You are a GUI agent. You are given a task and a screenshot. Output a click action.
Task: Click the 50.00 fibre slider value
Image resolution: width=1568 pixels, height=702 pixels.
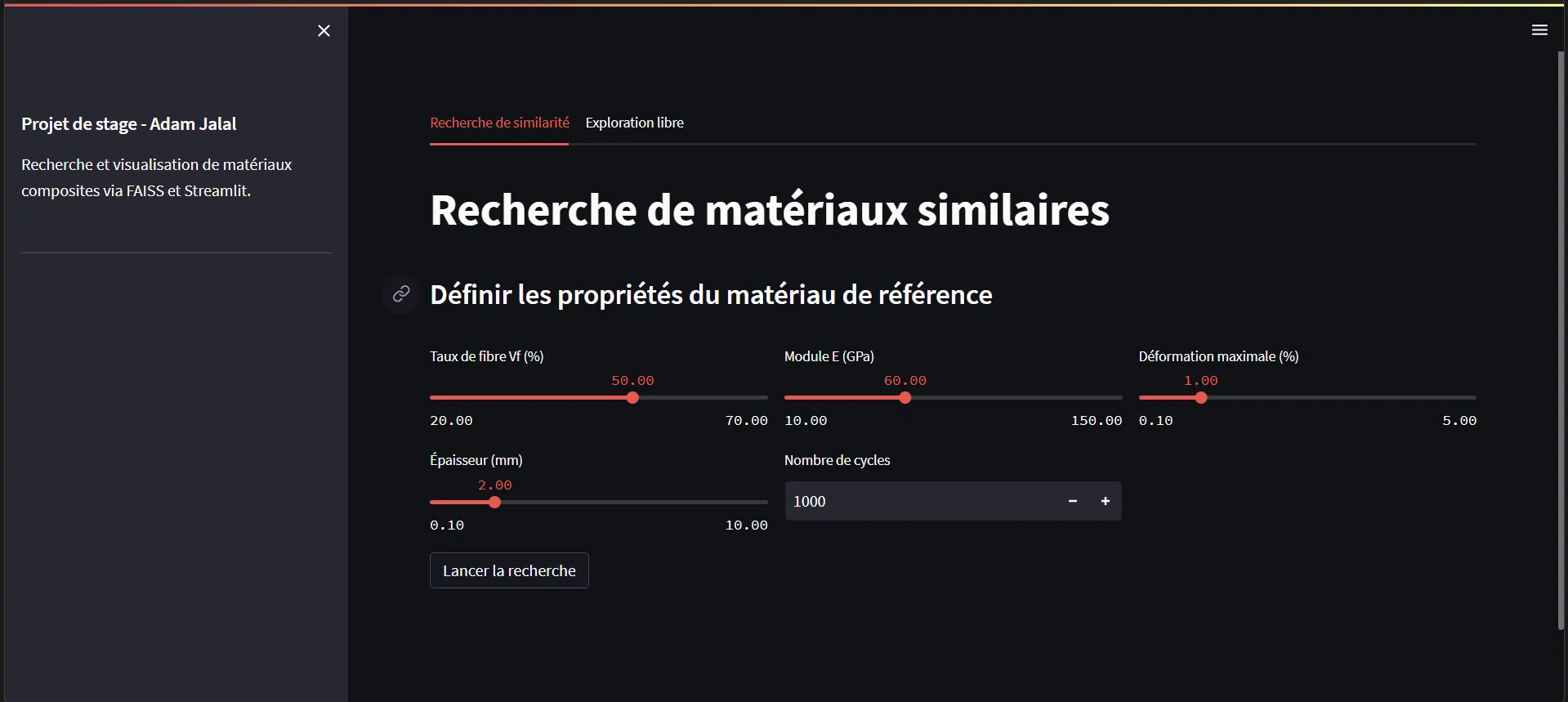[x=632, y=381]
